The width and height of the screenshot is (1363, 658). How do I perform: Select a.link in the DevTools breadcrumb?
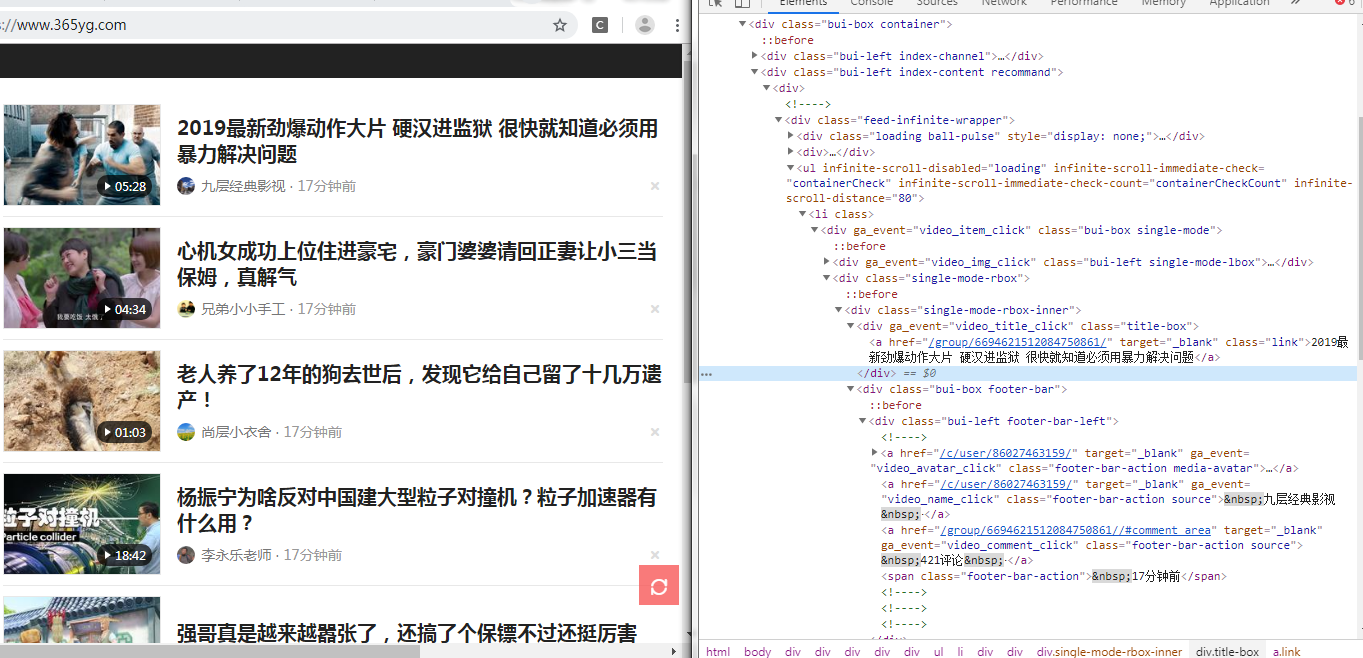point(1286,652)
